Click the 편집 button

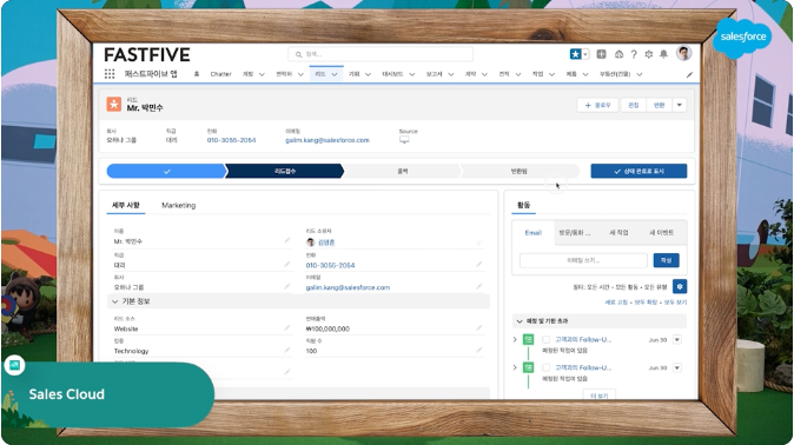[633, 105]
